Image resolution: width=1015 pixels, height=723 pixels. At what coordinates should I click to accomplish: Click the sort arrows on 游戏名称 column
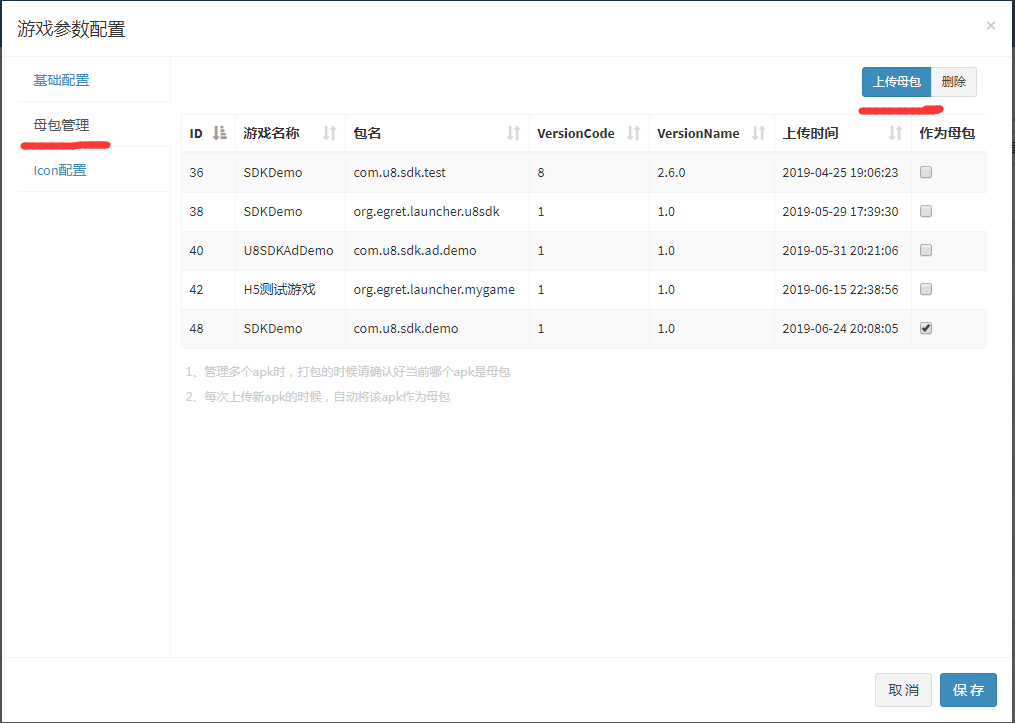[x=327, y=133]
